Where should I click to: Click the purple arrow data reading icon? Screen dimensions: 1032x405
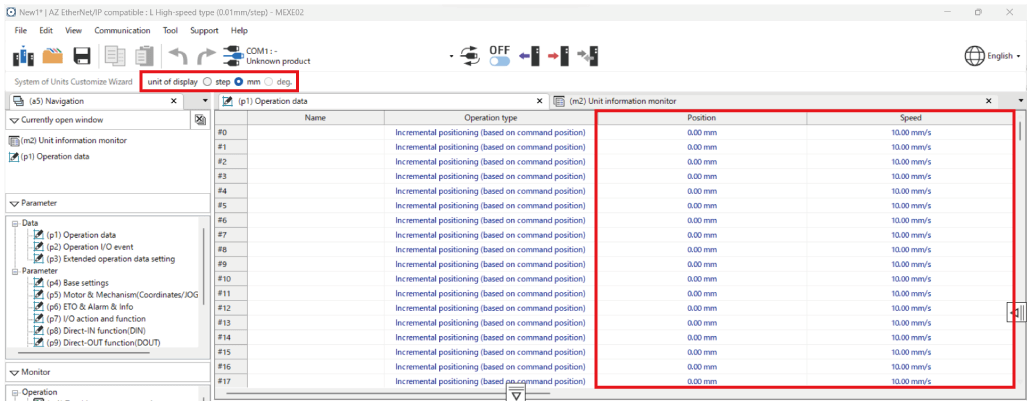click(x=529, y=56)
